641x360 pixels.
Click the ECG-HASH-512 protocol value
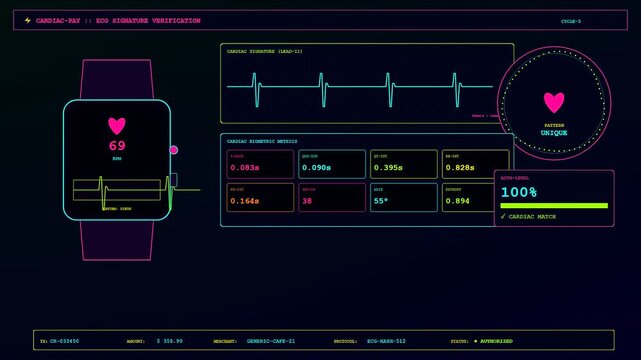[x=386, y=341]
